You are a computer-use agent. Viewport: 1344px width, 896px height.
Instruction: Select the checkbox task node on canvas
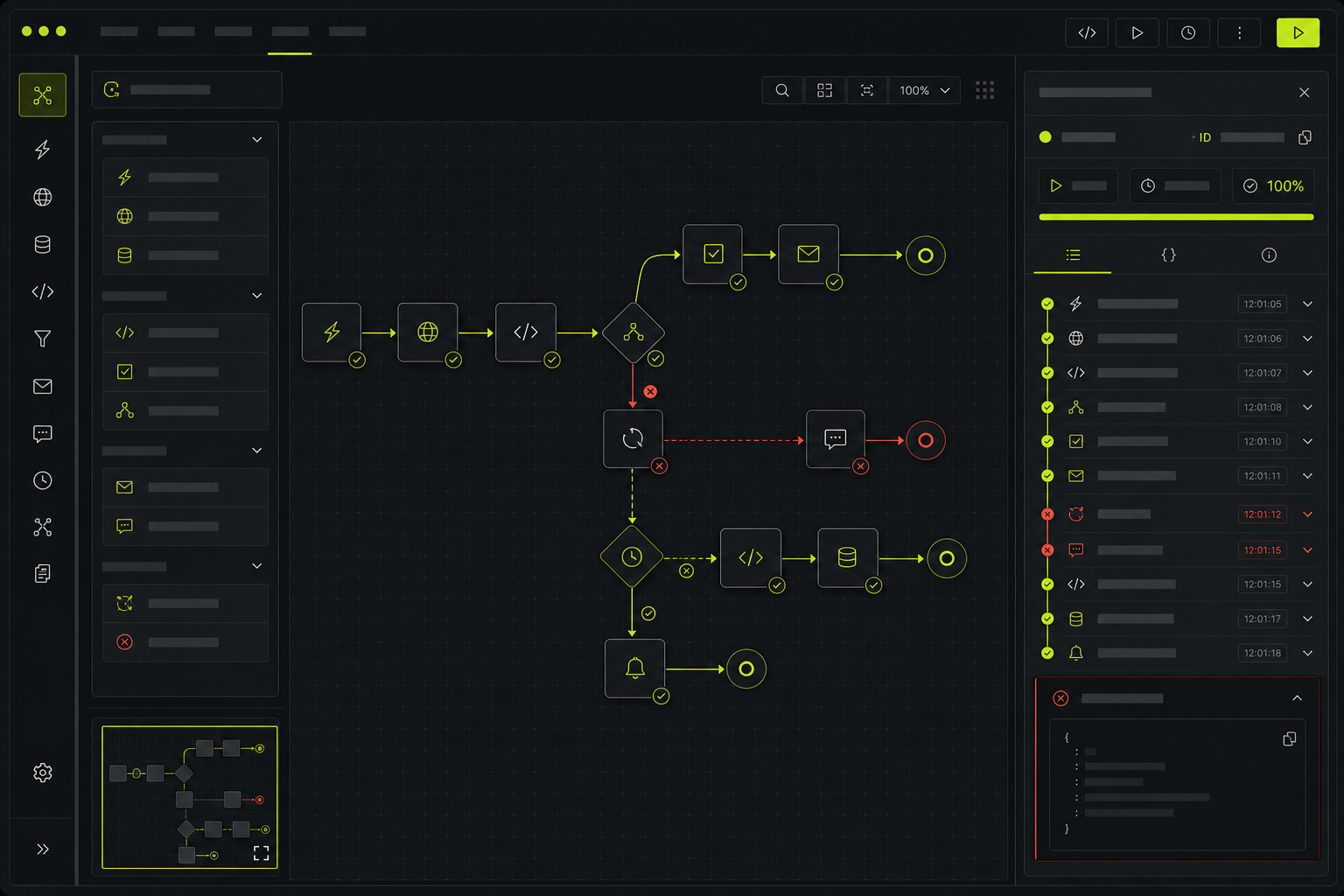coord(713,255)
